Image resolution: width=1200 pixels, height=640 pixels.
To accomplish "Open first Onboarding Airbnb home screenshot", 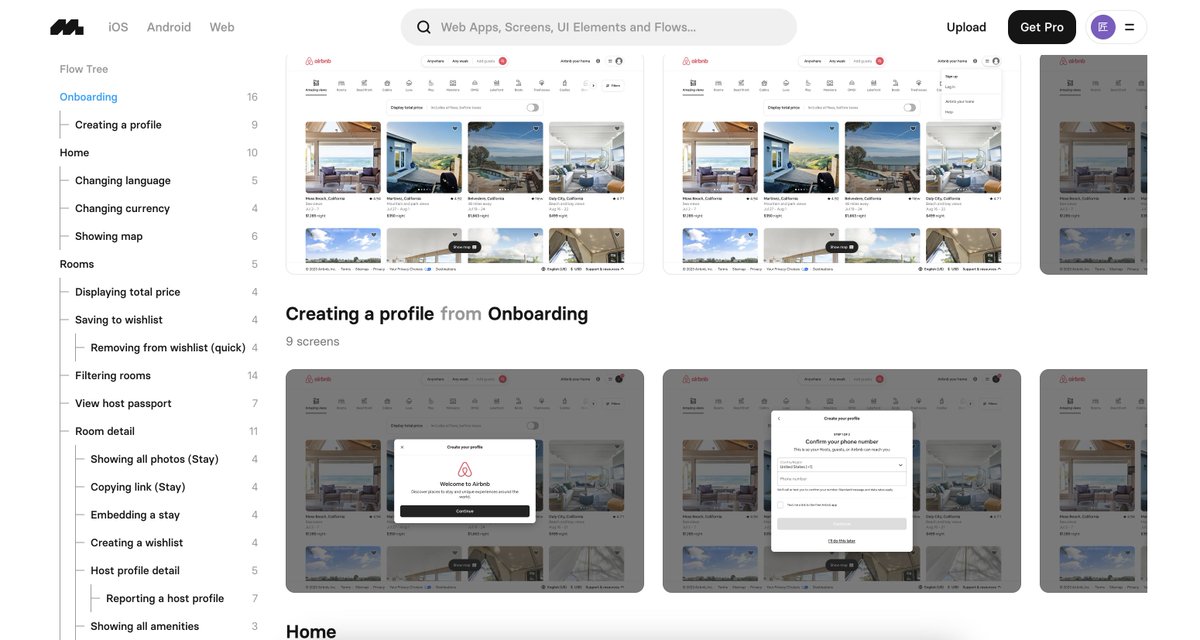I will coord(465,163).
